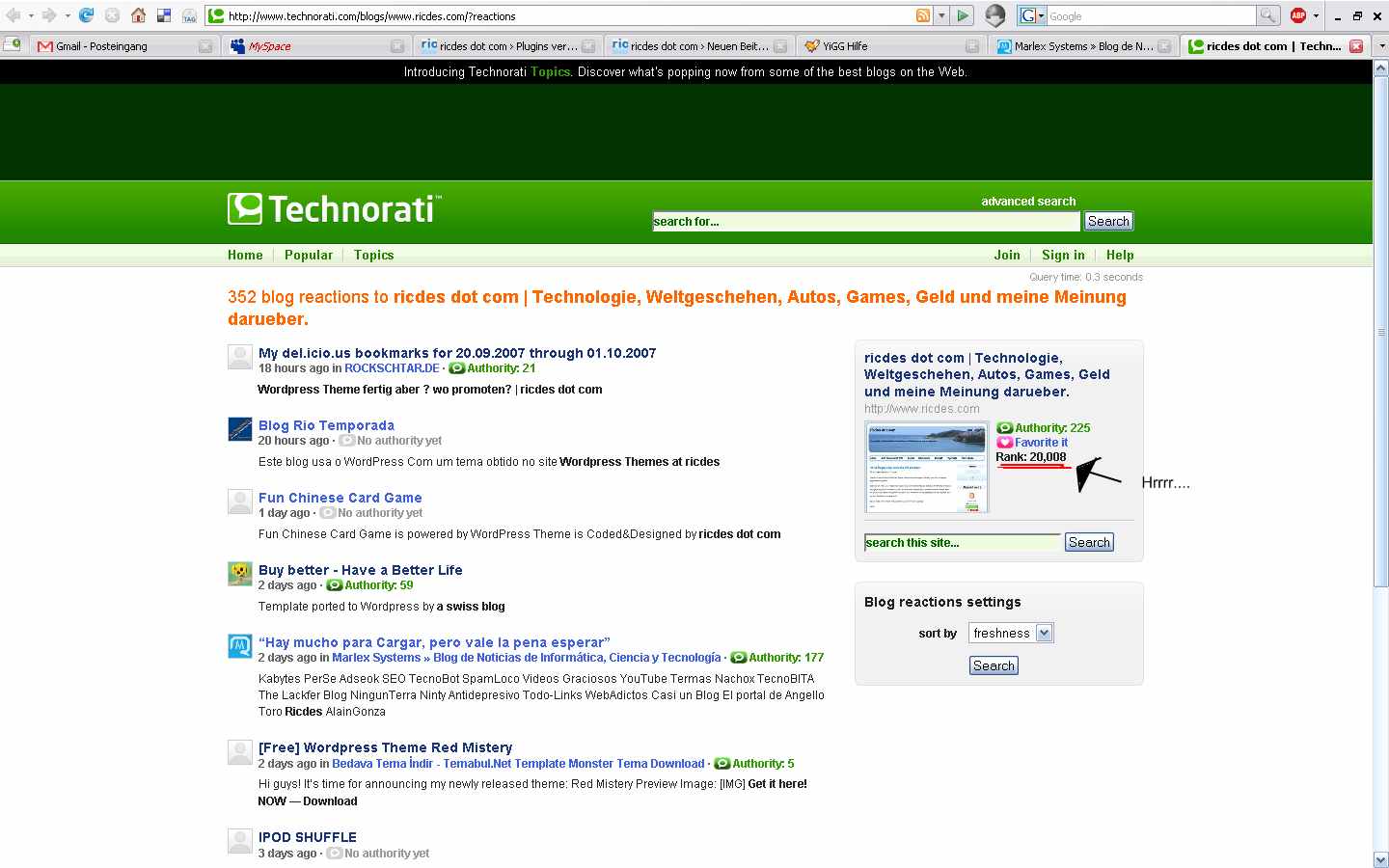Open the Topics menu link

tap(373, 255)
